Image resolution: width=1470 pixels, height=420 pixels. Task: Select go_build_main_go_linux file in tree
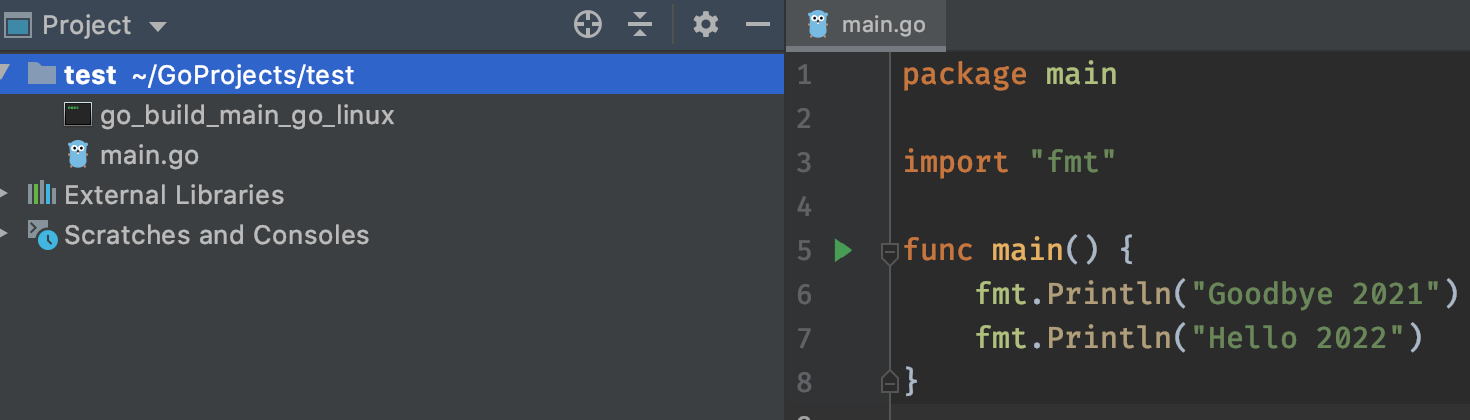(x=247, y=115)
